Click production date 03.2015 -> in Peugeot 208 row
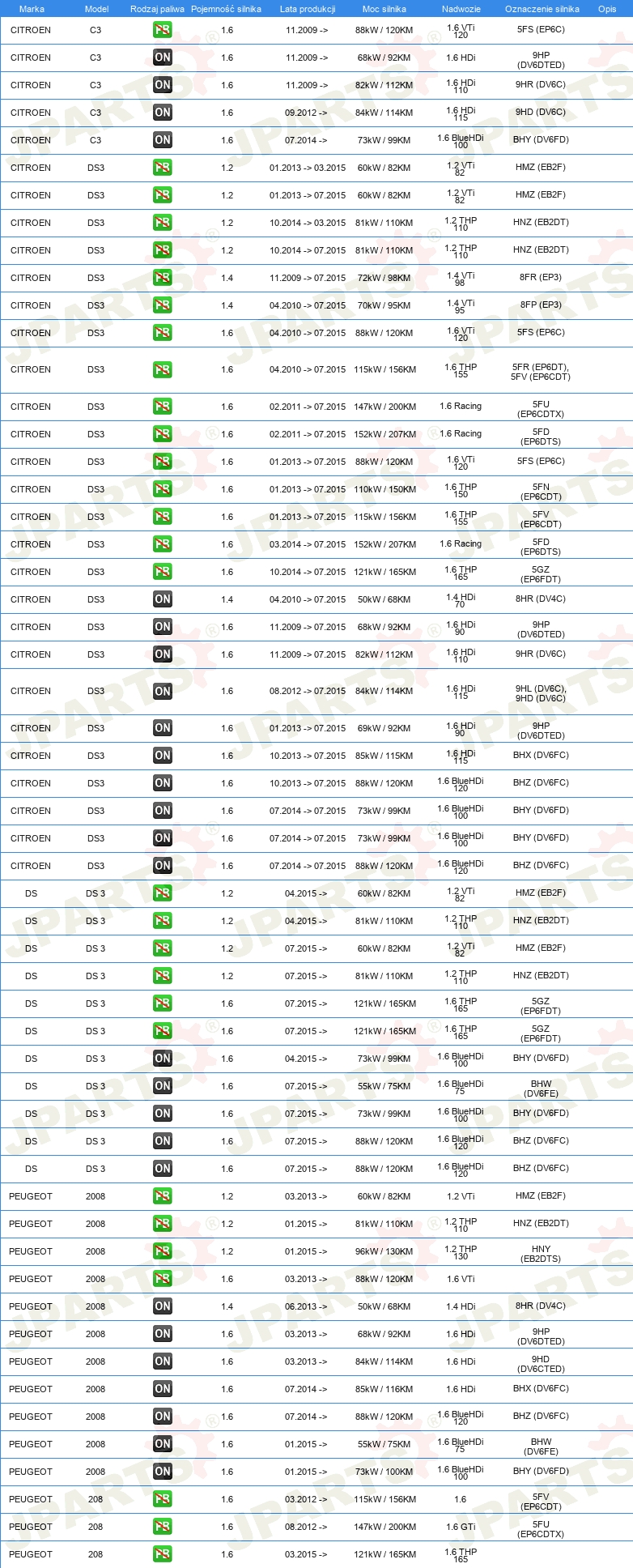This screenshot has height=1568, width=633. click(306, 1554)
